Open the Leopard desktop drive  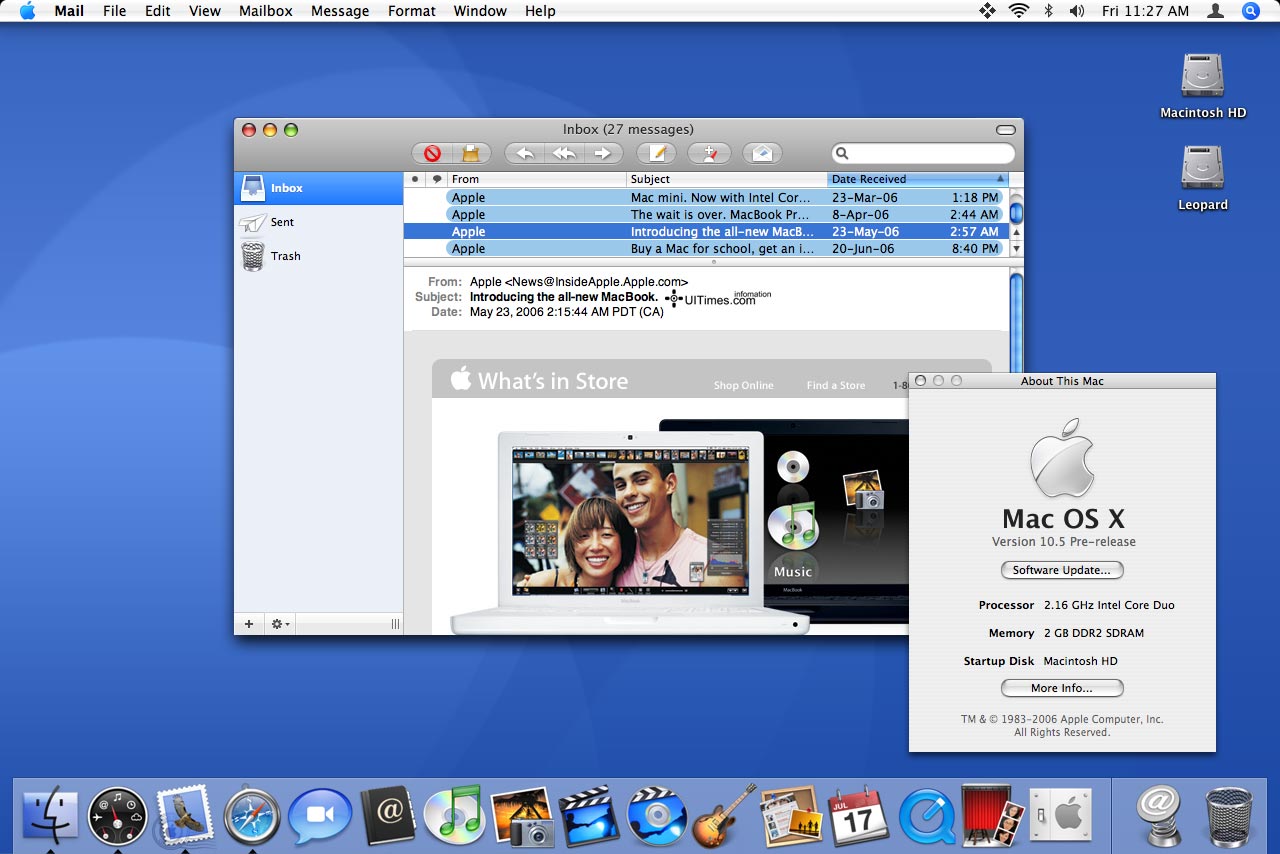[x=1203, y=178]
